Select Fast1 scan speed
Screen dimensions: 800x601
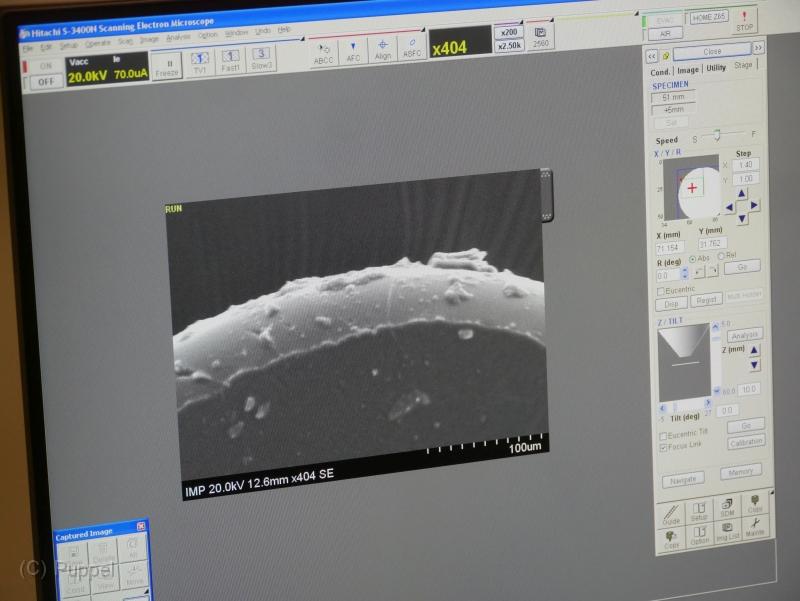(x=230, y=62)
